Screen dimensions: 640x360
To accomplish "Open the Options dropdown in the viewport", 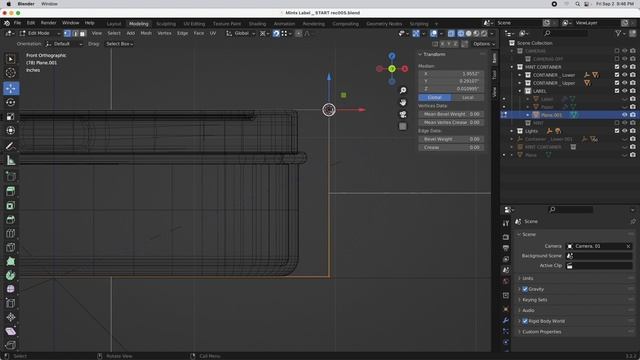I will click(484, 44).
